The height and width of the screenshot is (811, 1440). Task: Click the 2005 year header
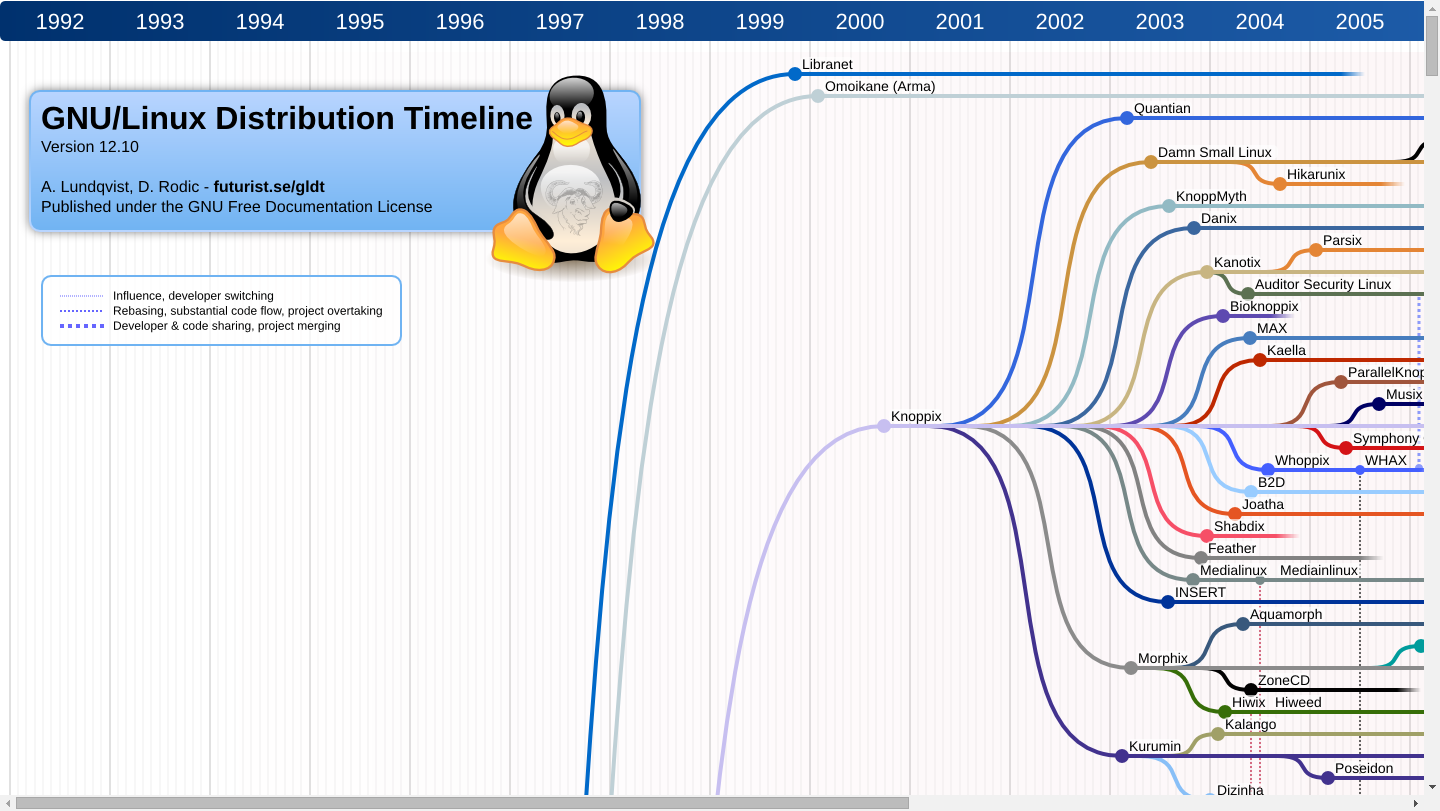(x=1360, y=21)
